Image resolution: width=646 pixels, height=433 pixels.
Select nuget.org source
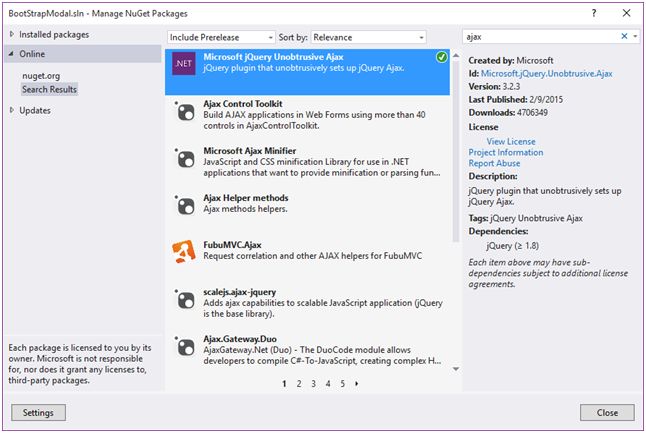(41, 76)
